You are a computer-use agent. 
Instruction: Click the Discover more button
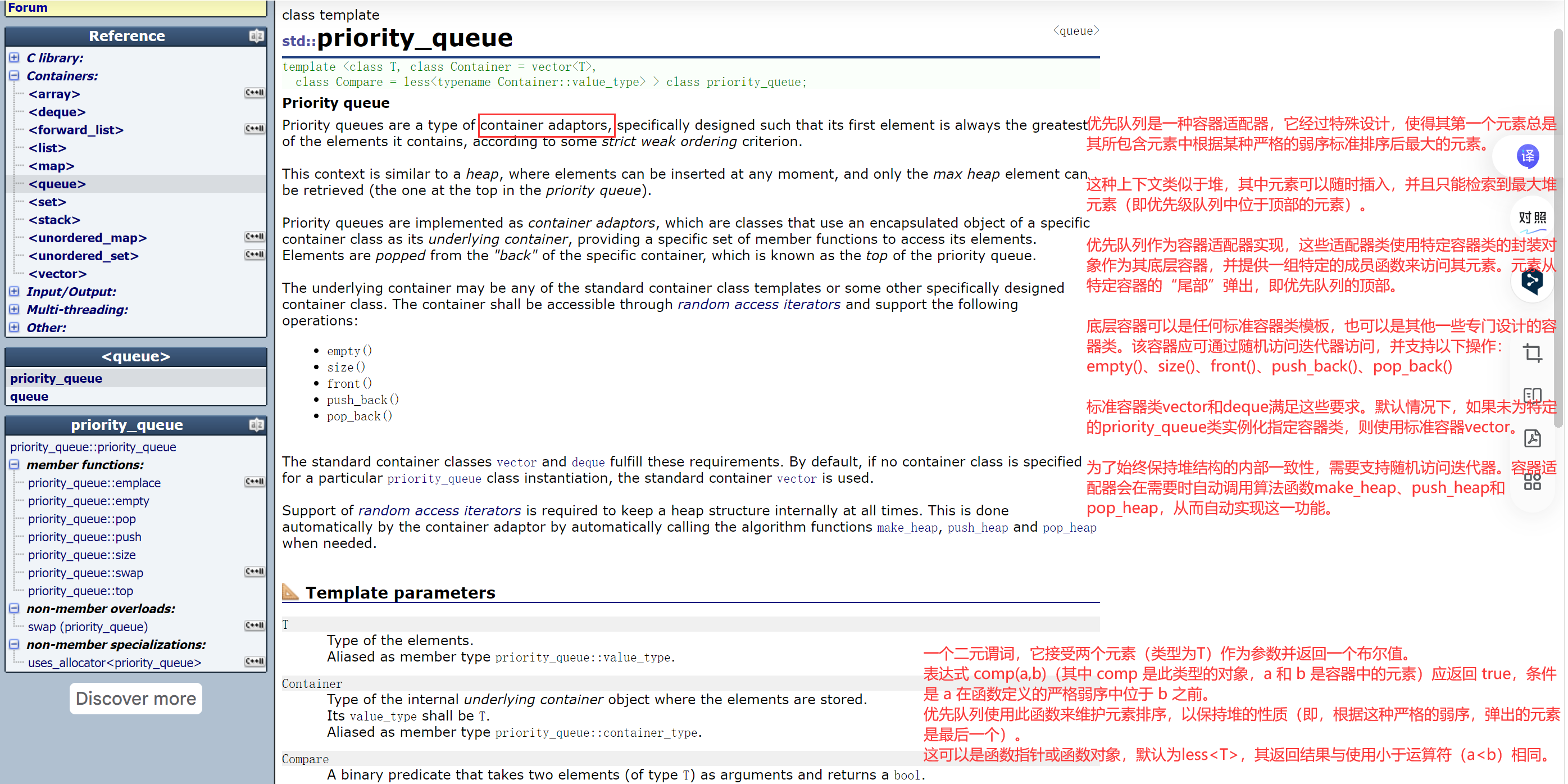135,699
